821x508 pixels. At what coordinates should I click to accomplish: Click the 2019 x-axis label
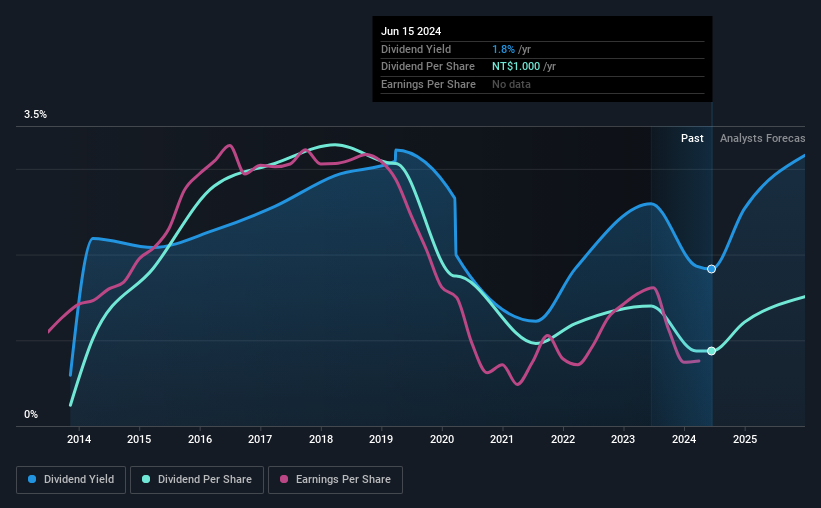tap(381, 439)
